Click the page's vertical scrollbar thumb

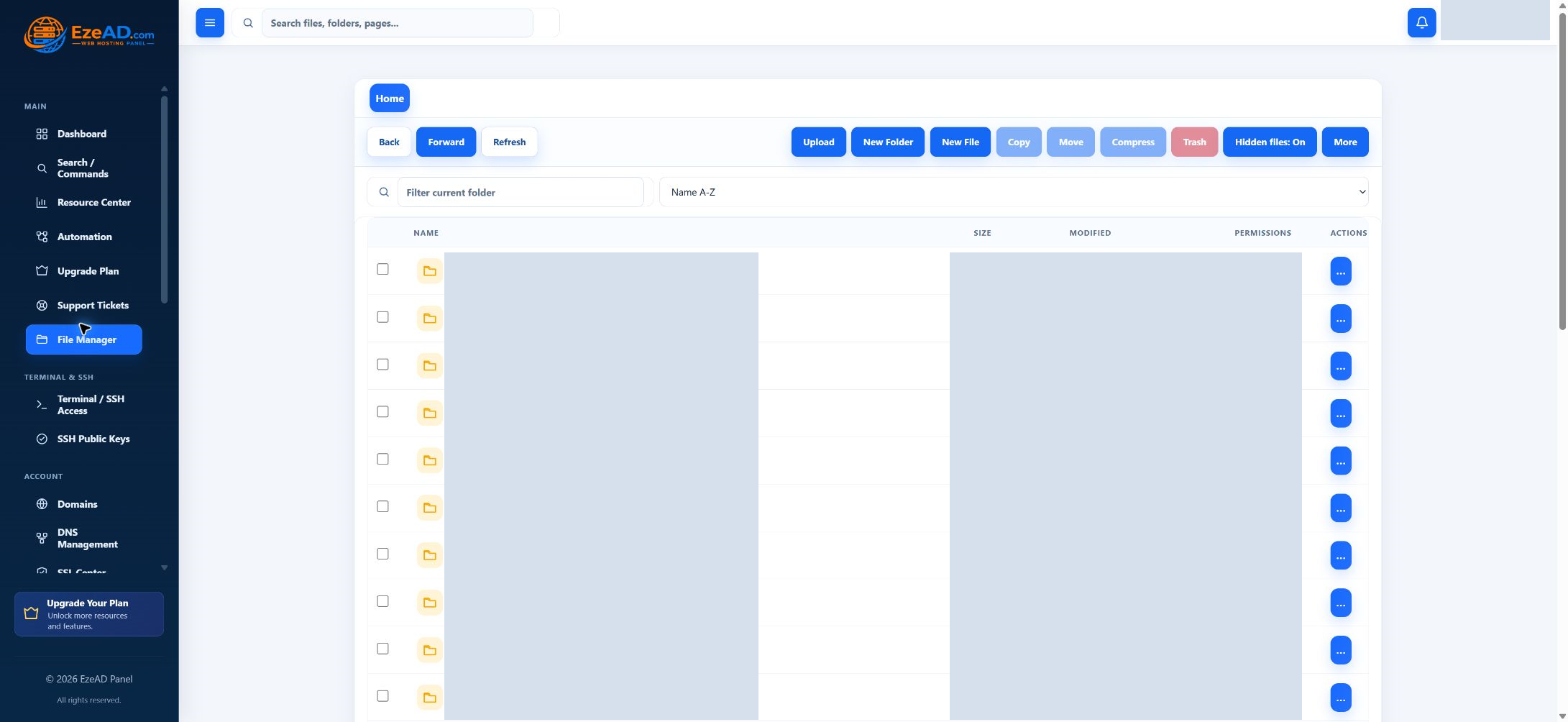1562,173
